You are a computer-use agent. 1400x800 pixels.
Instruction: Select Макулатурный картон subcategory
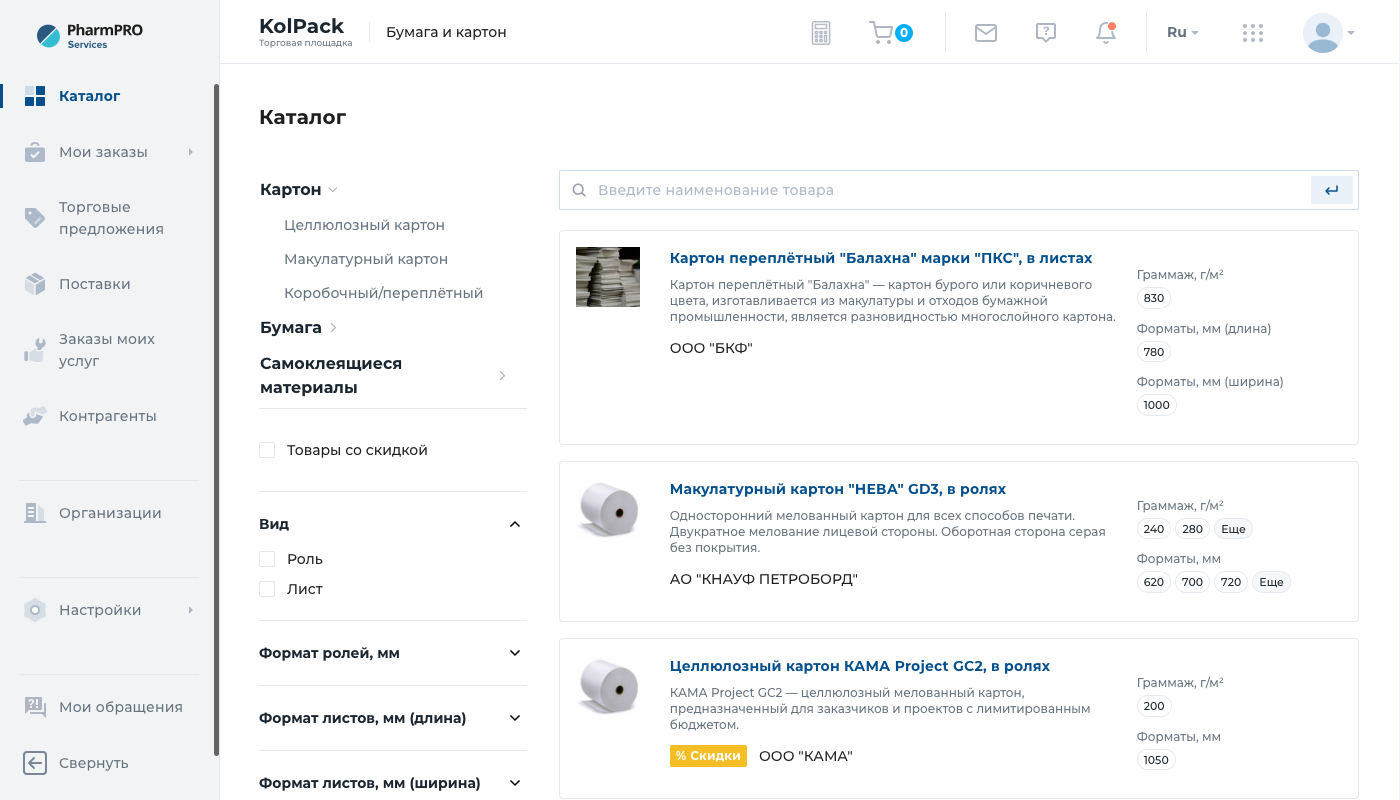(366, 259)
